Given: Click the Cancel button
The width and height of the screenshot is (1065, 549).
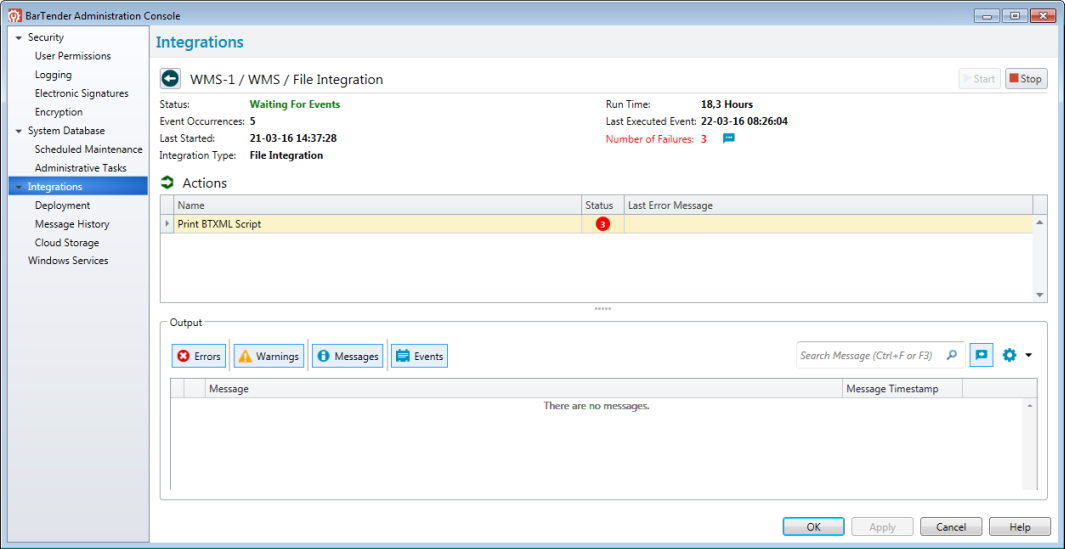Looking at the screenshot, I should pyautogui.click(x=951, y=527).
